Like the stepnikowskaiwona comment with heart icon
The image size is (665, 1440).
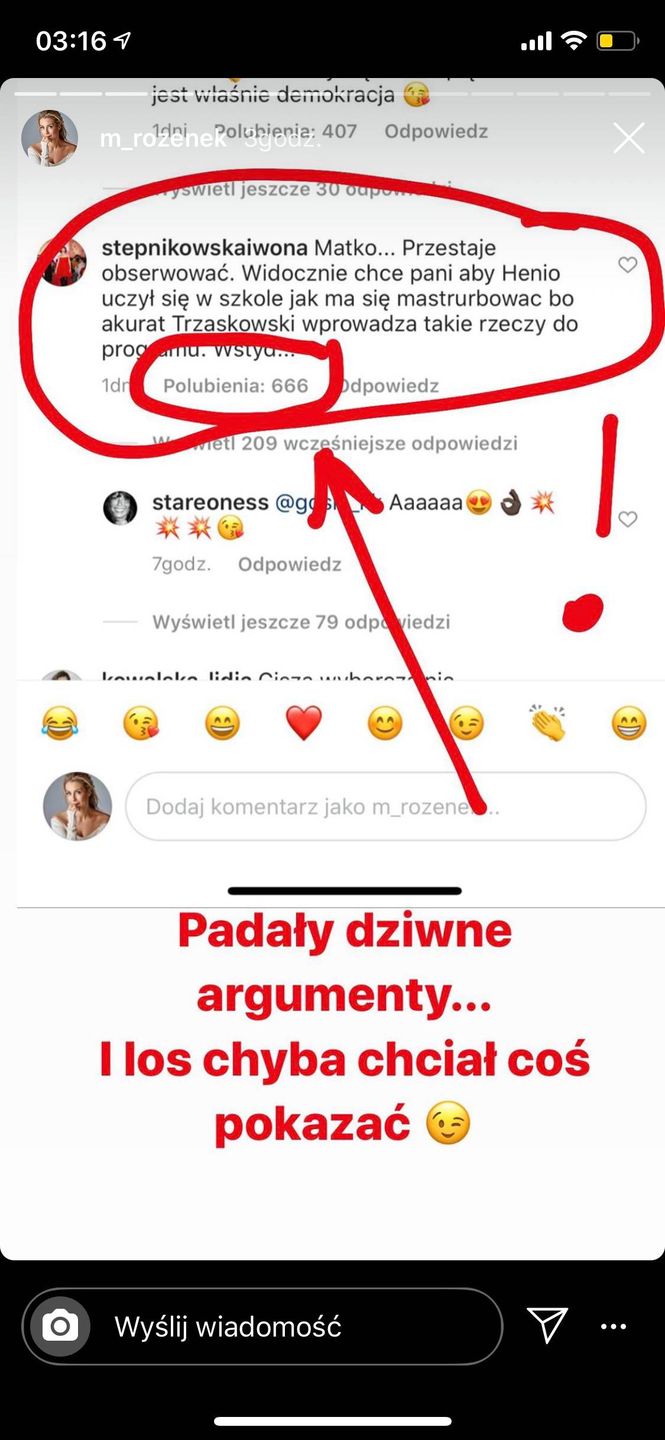[627, 265]
